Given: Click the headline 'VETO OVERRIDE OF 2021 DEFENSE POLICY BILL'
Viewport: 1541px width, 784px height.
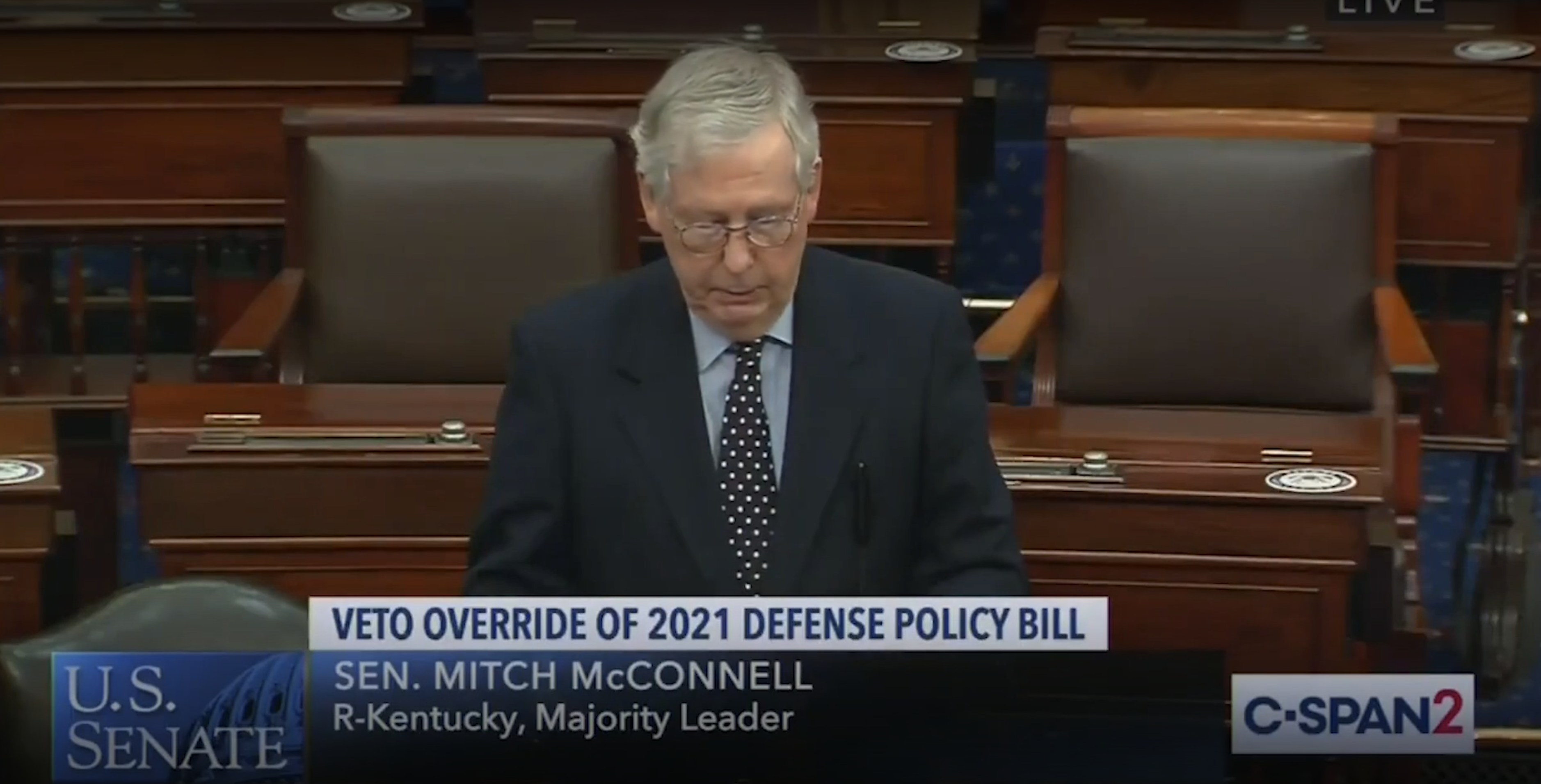Looking at the screenshot, I should tap(708, 623).
